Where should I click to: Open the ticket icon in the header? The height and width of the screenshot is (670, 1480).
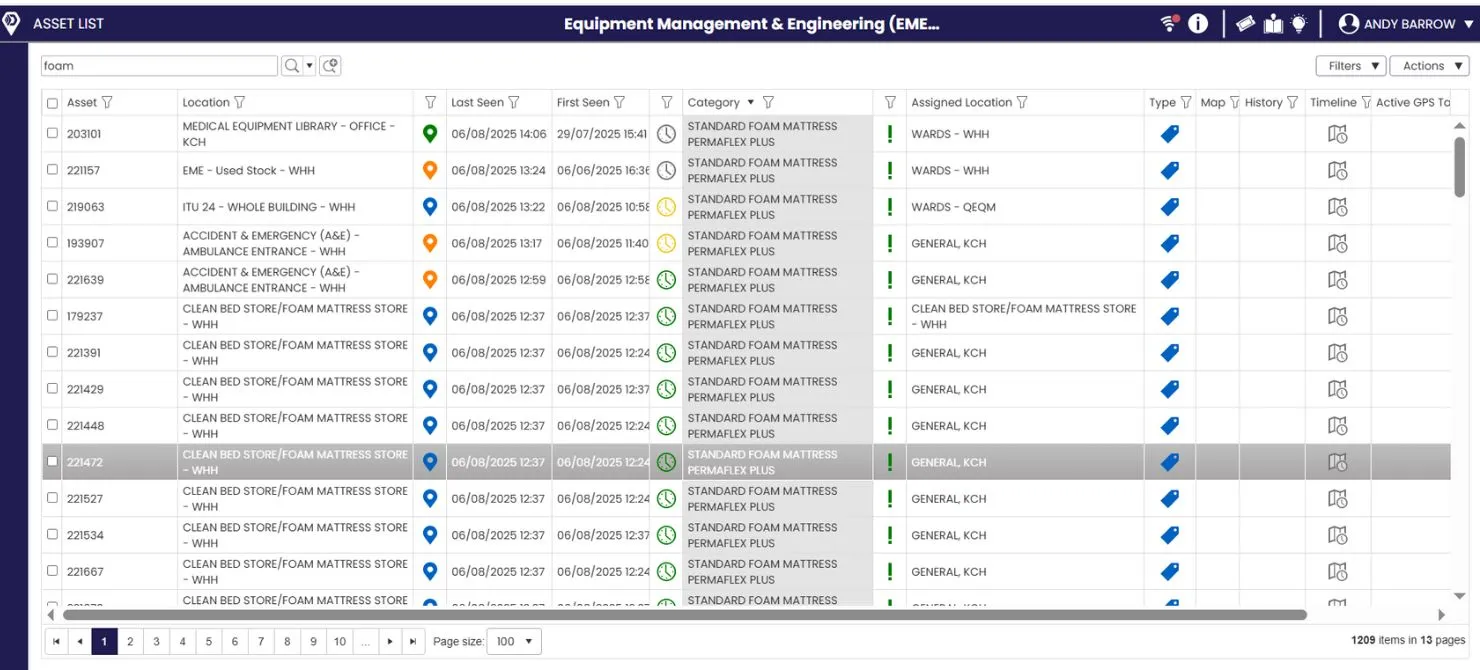click(x=1244, y=22)
